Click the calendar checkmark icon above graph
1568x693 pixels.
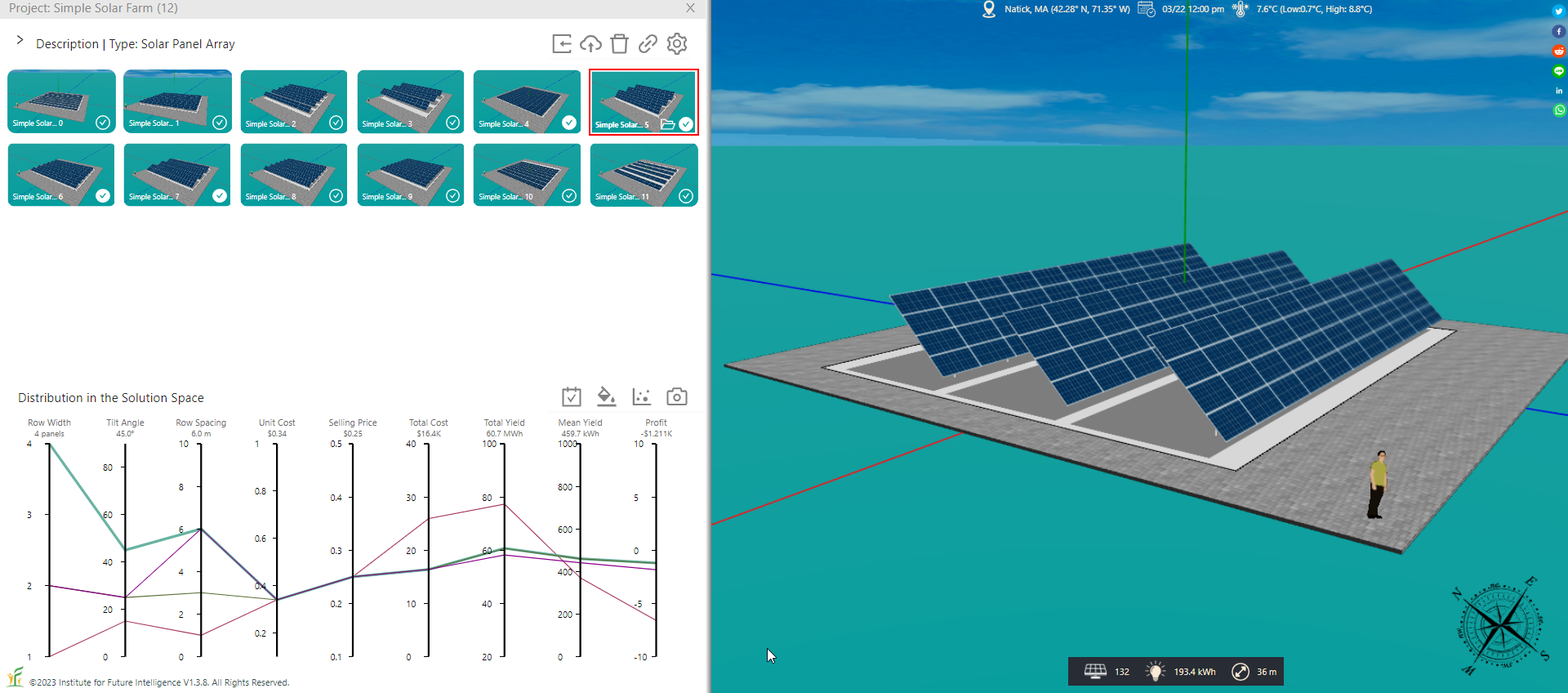pos(572,397)
